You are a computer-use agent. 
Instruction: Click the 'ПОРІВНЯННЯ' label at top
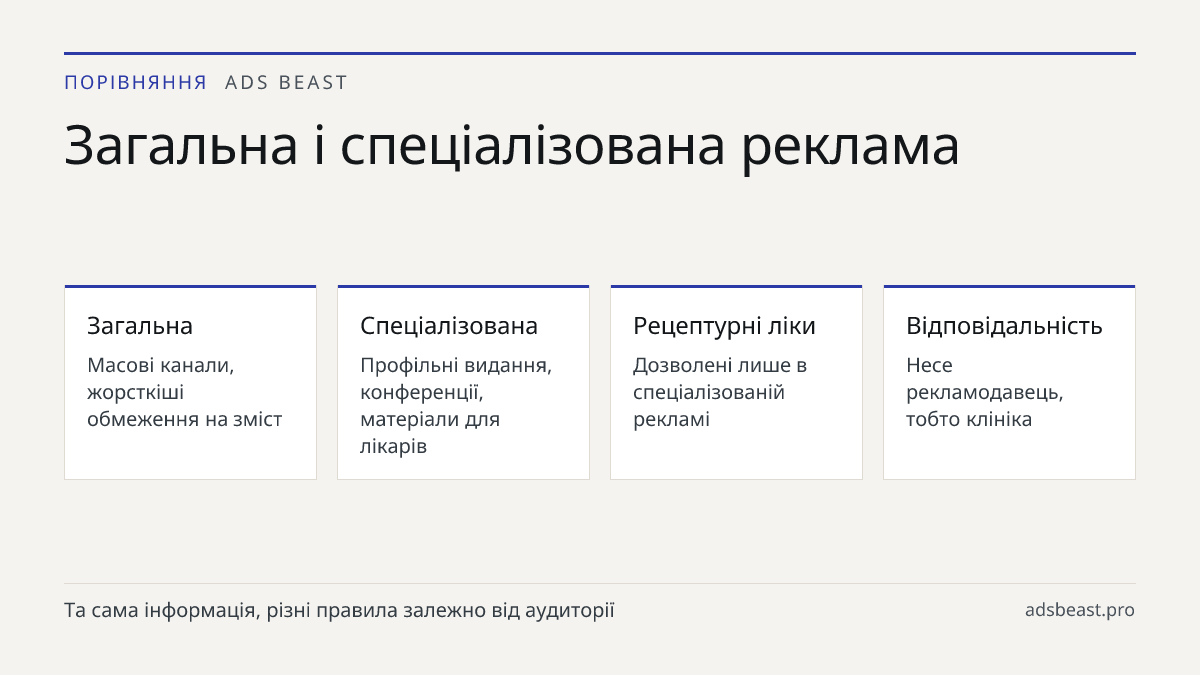coord(135,83)
